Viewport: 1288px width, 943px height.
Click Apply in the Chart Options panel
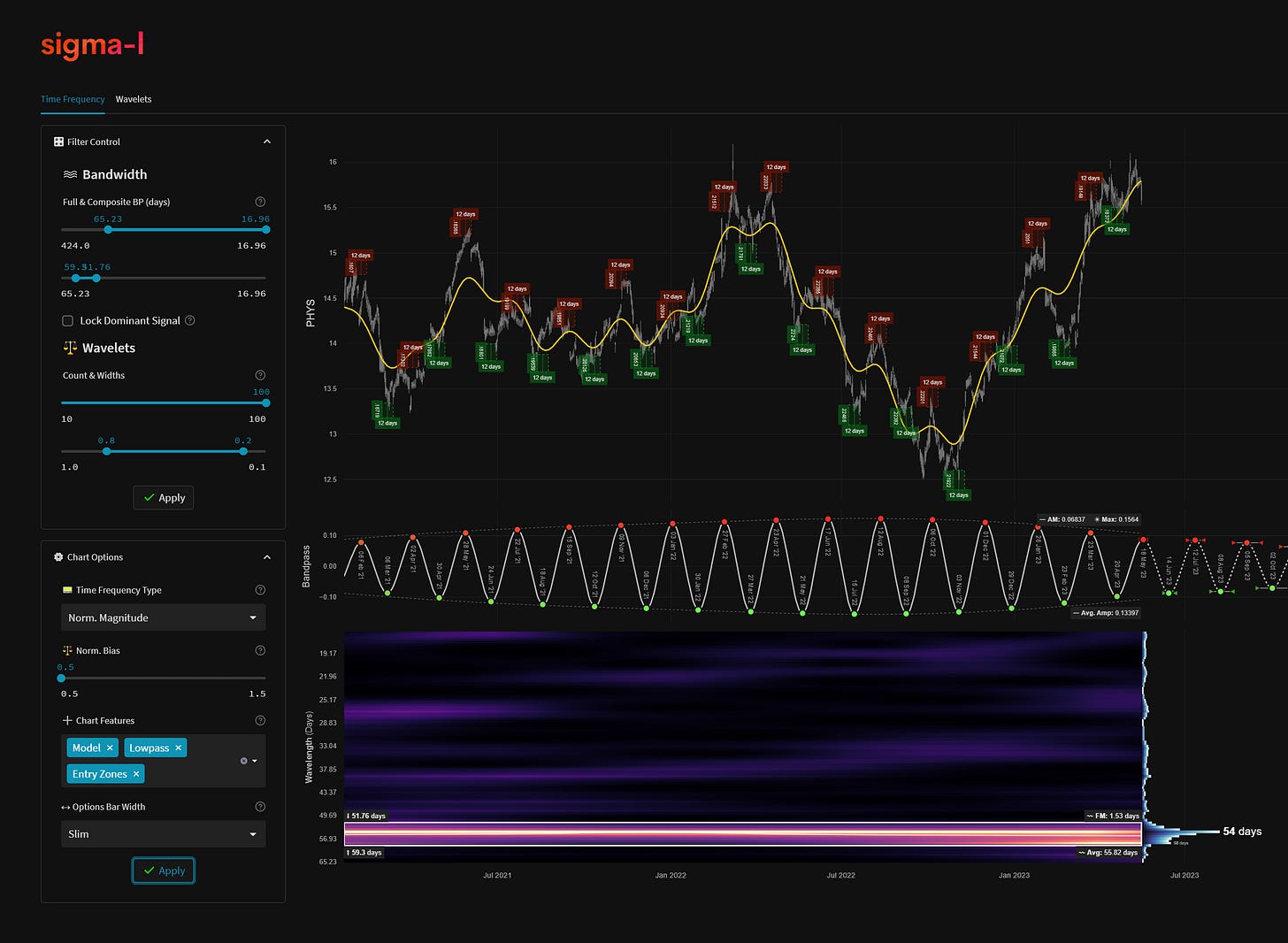[x=164, y=870]
